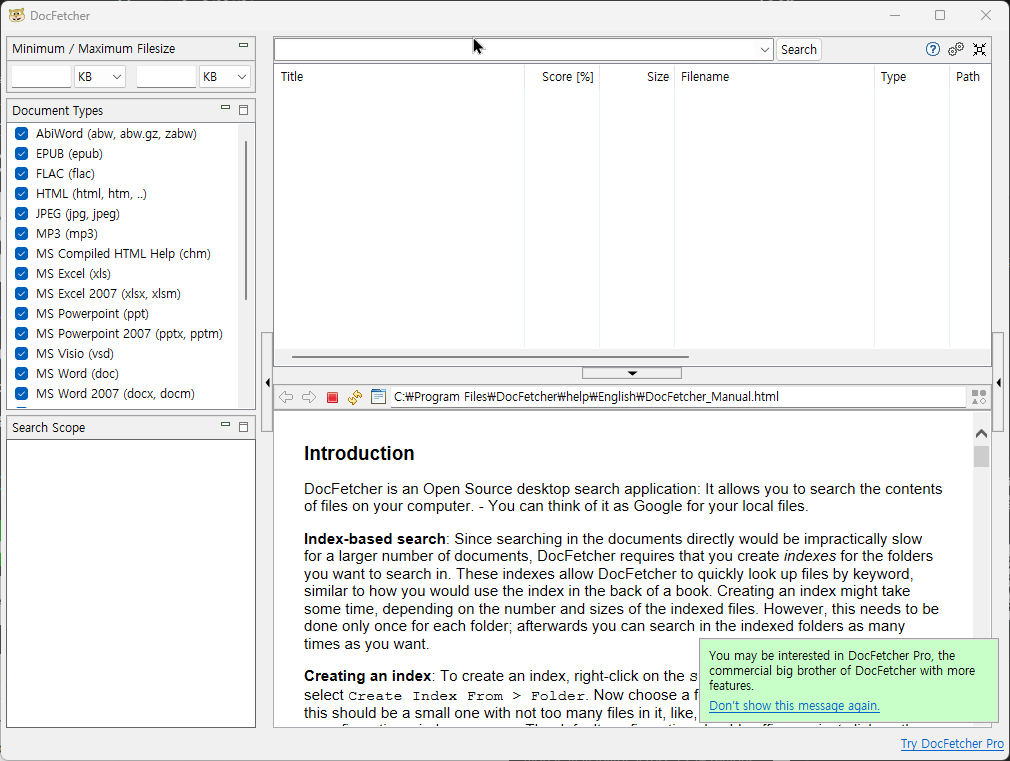1010x761 pixels.
Task: Open the manual help icon
Action: click(932, 50)
